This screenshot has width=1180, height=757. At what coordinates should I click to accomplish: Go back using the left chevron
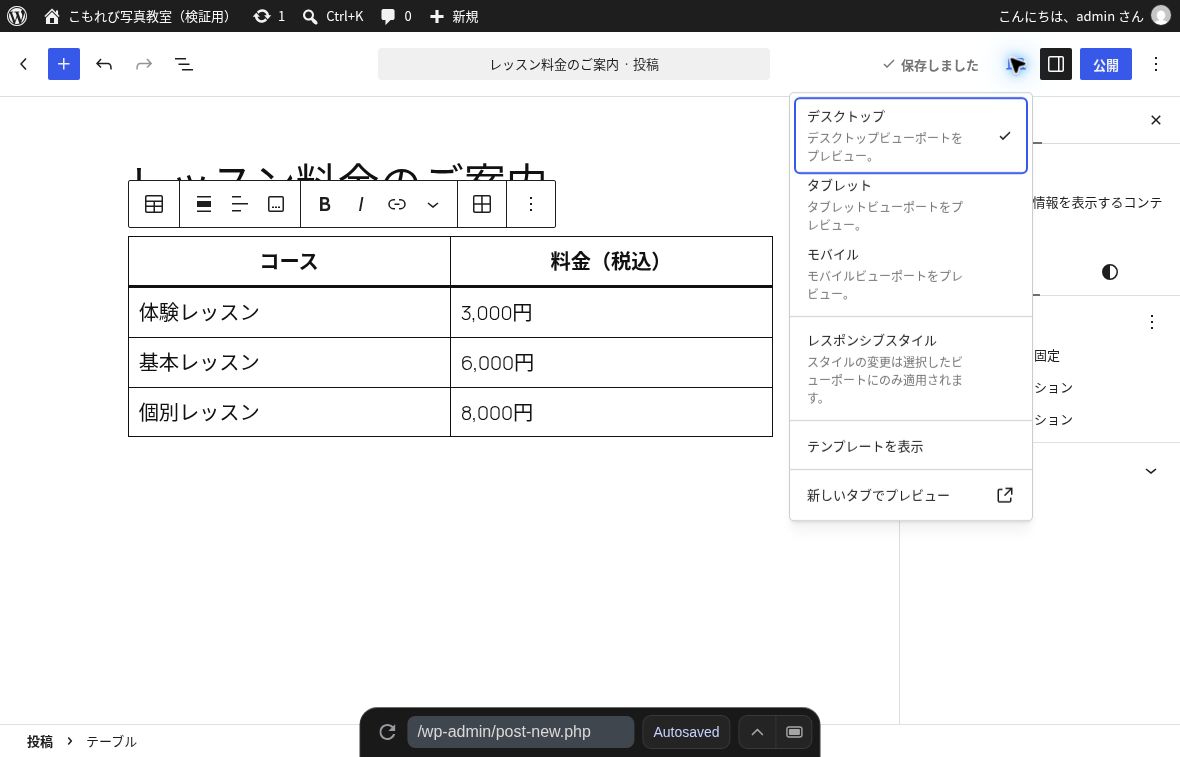tap(23, 64)
